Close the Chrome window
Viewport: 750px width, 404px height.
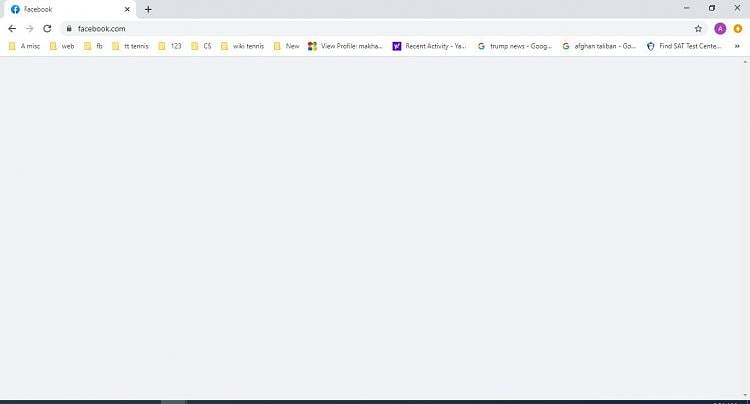pos(737,8)
